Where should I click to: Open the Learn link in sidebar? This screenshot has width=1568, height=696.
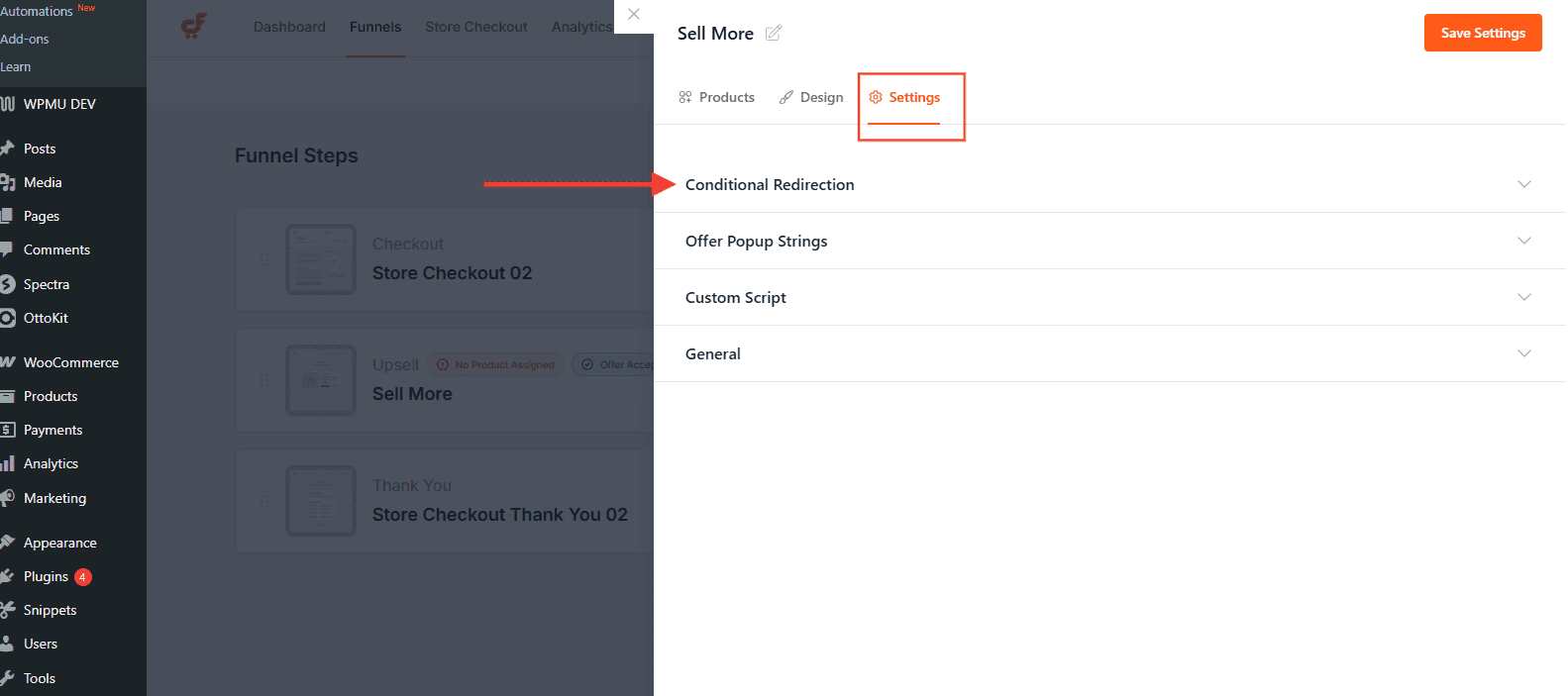pyautogui.click(x=16, y=66)
